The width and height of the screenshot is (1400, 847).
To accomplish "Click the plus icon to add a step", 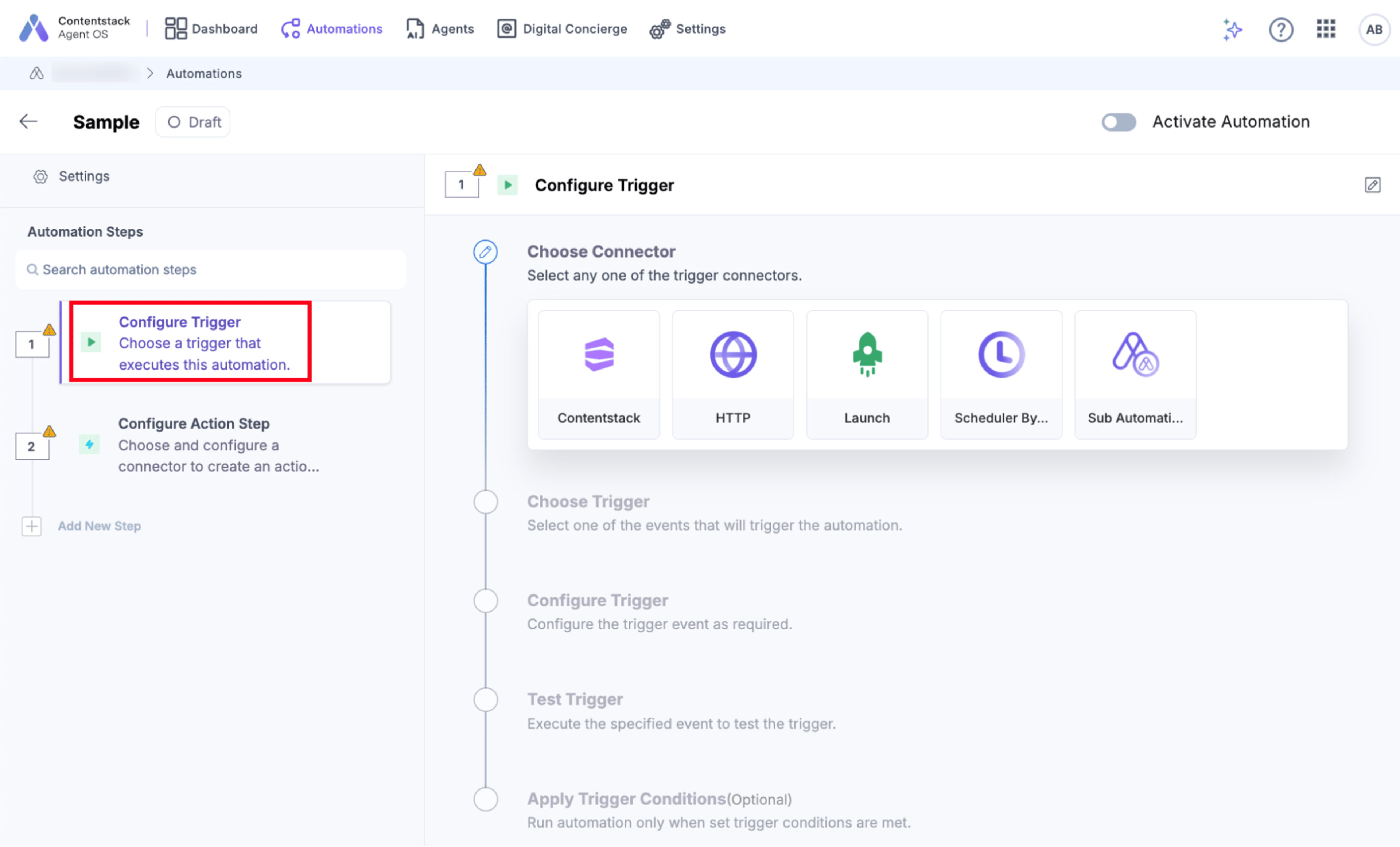I will click(32, 526).
